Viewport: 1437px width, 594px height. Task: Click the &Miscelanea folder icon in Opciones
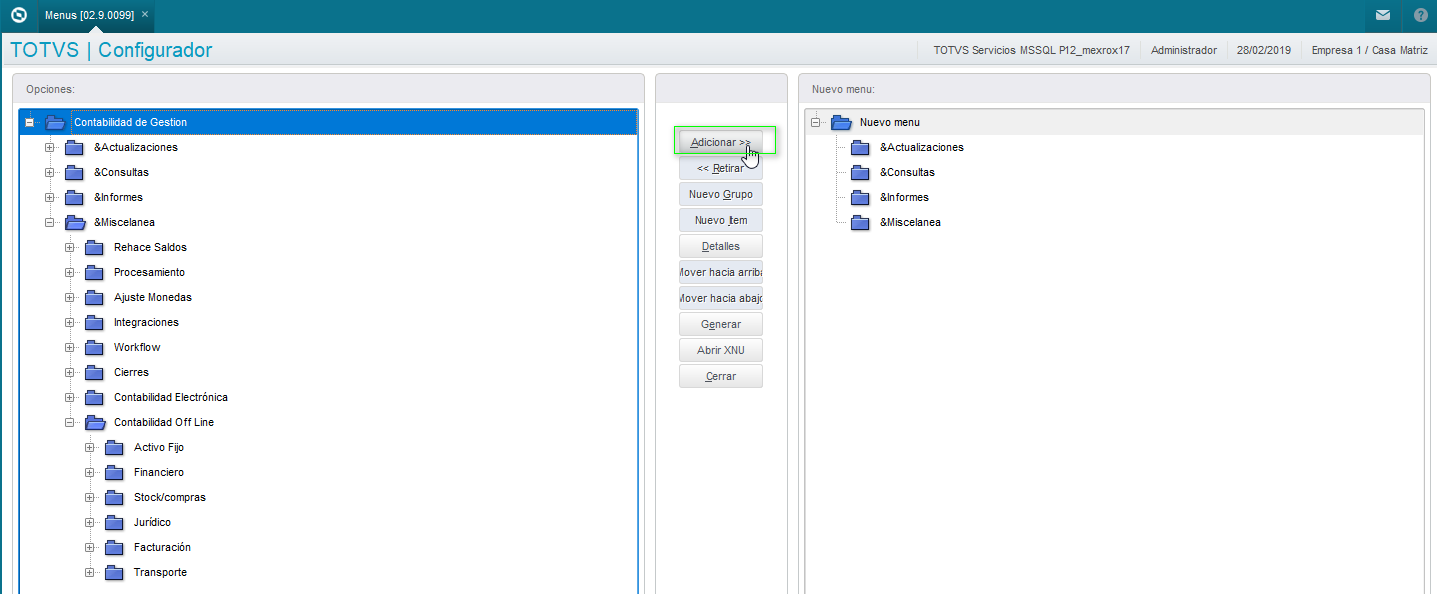pyautogui.click(x=76, y=222)
